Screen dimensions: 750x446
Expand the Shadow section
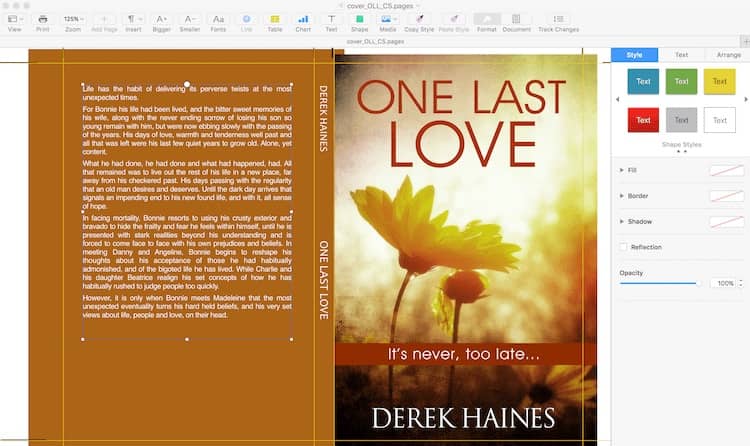pos(621,222)
